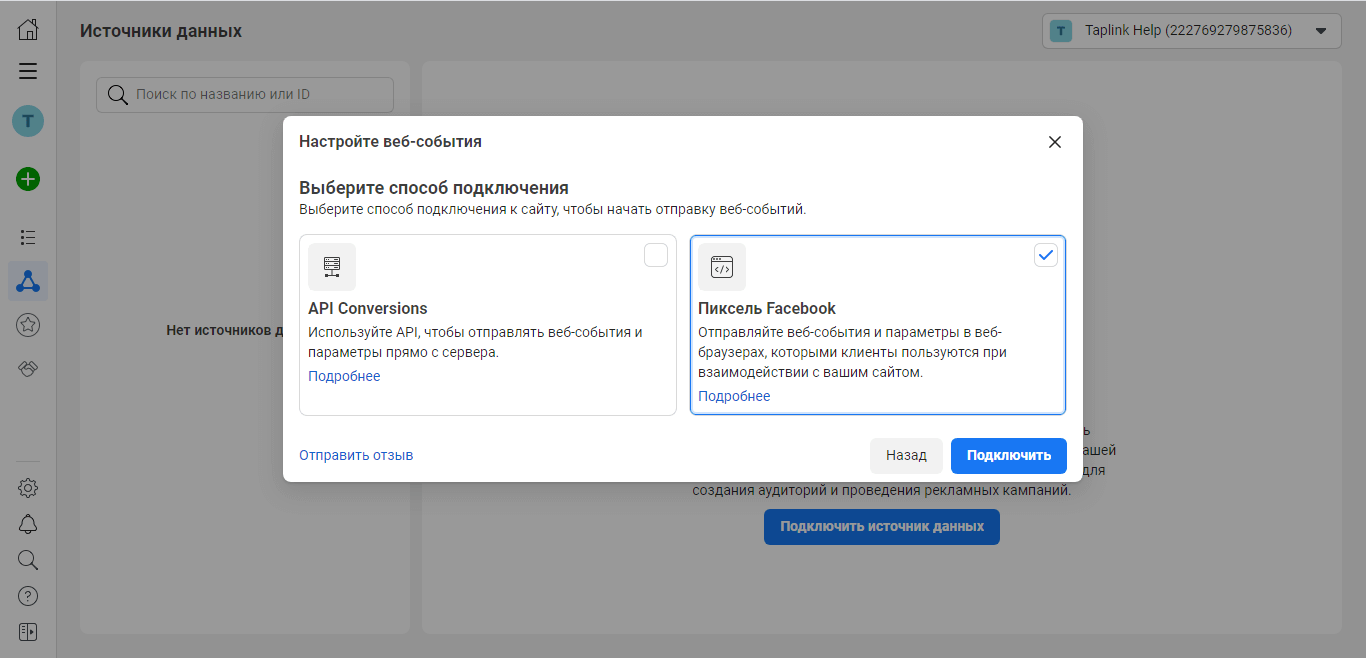Image resolution: width=1366 pixels, height=658 pixels.
Task: Click the Подключить button in dialog
Action: pyautogui.click(x=1009, y=455)
